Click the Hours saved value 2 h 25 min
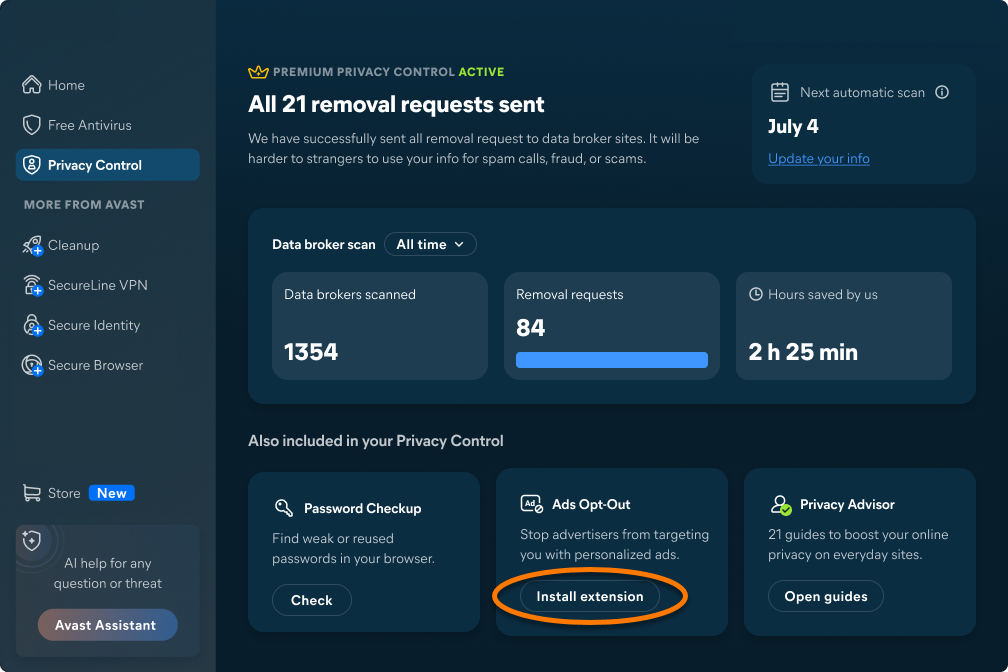Screen dimensions: 1008x672 tap(803, 352)
